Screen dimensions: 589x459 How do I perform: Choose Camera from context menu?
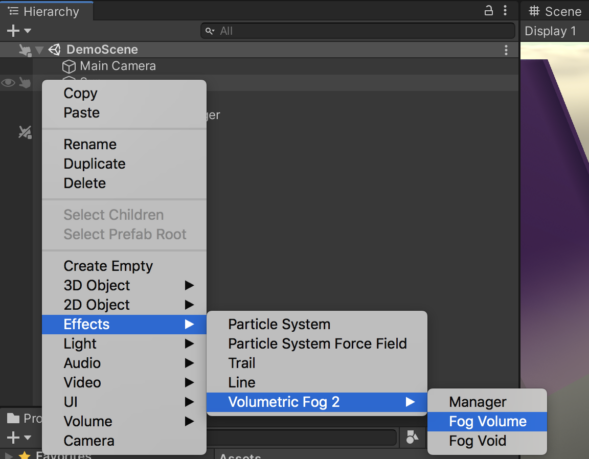coord(124,441)
